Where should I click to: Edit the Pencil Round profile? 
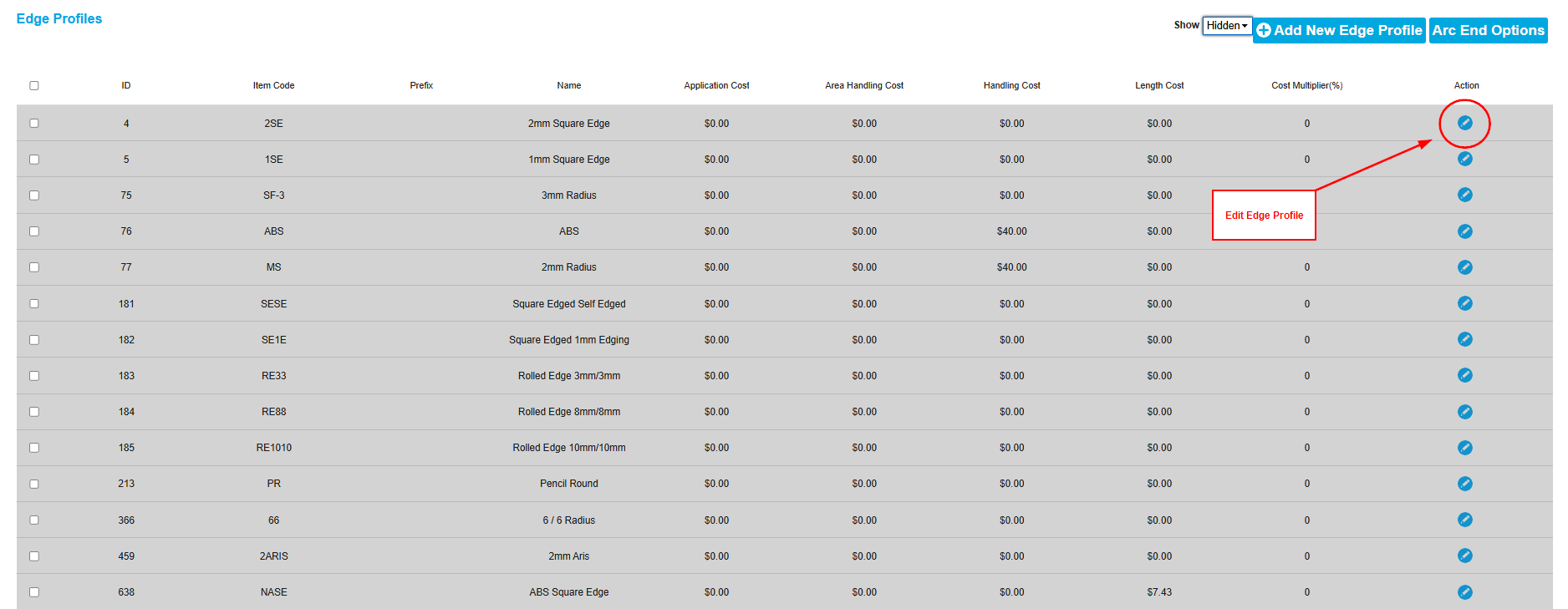click(1464, 484)
